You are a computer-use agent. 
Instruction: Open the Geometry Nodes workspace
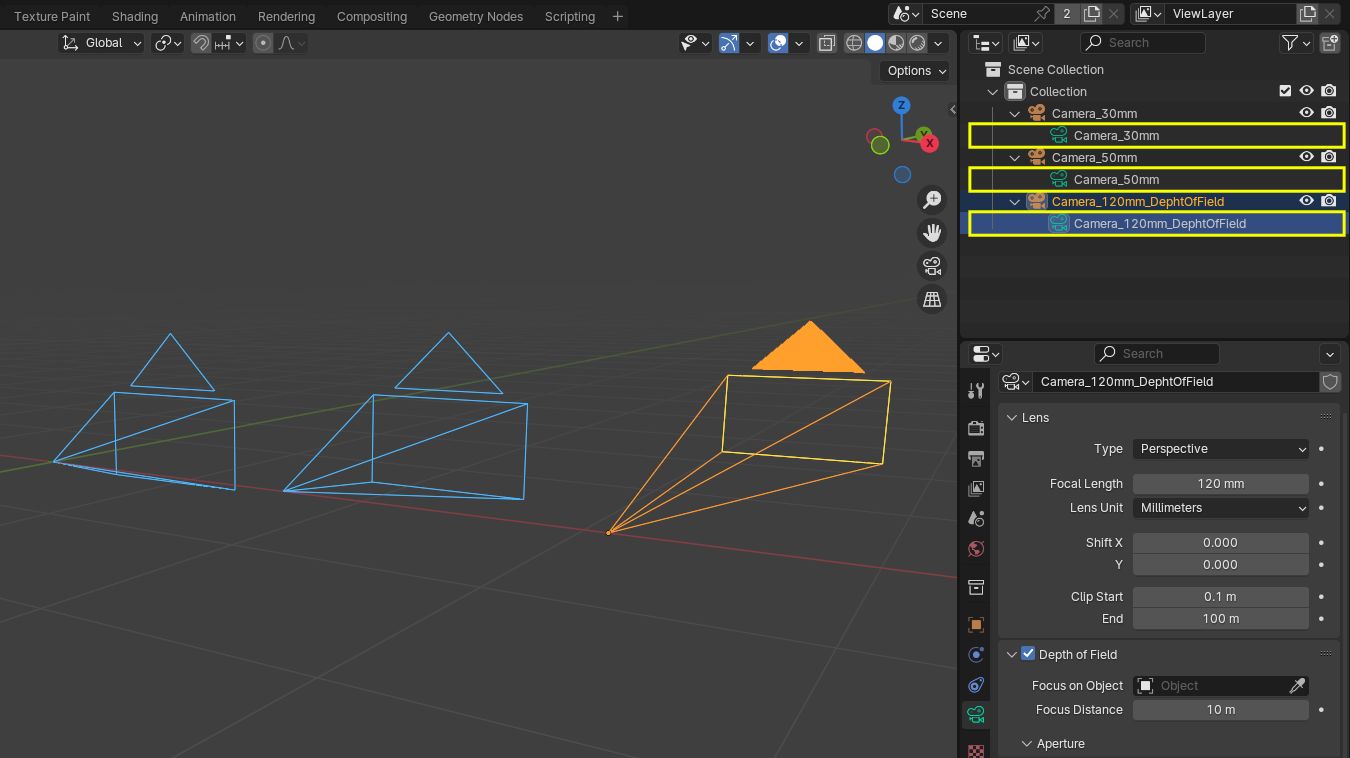[x=475, y=16]
